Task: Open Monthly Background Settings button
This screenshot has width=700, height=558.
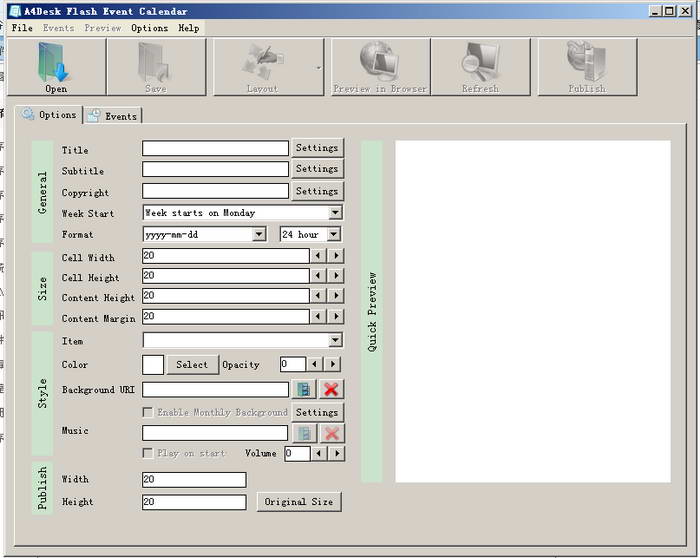Action: click(x=317, y=412)
